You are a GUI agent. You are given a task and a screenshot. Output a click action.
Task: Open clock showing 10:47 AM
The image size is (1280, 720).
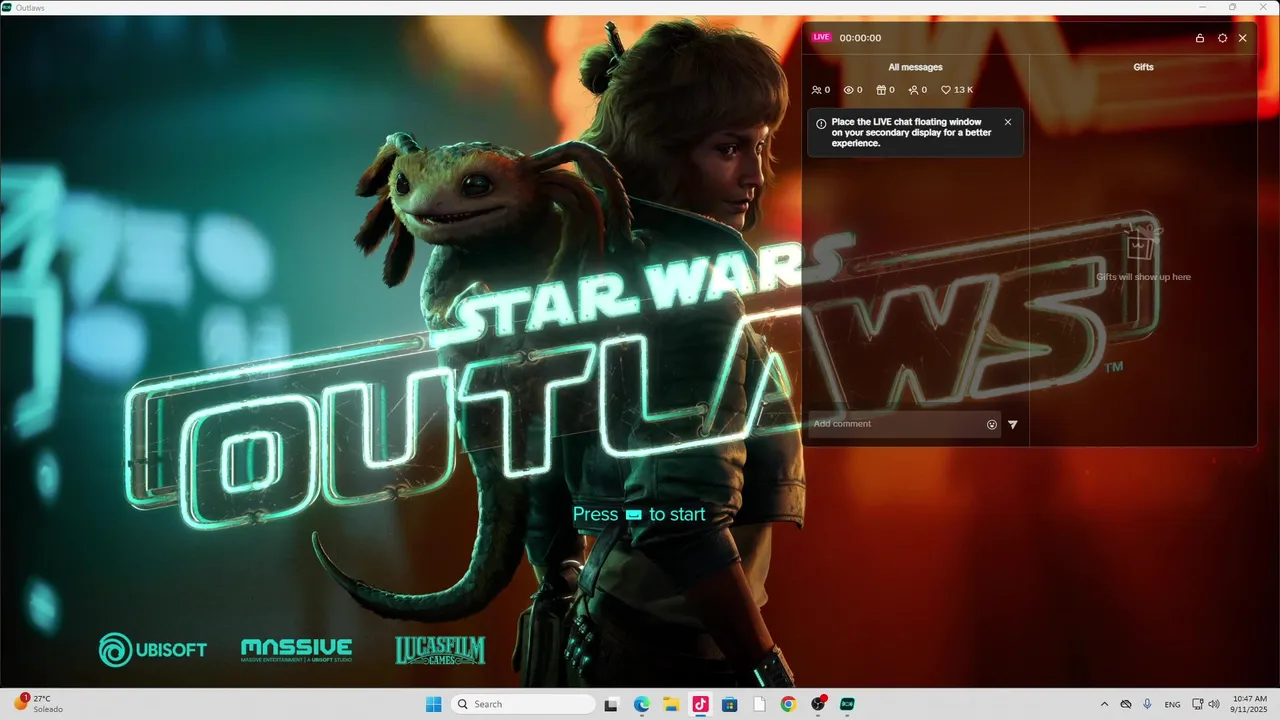pyautogui.click(x=1250, y=704)
